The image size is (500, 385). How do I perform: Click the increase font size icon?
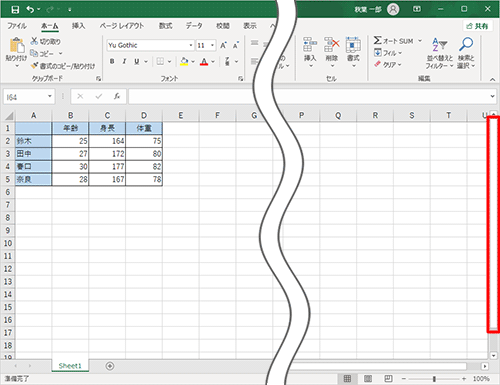pos(223,45)
